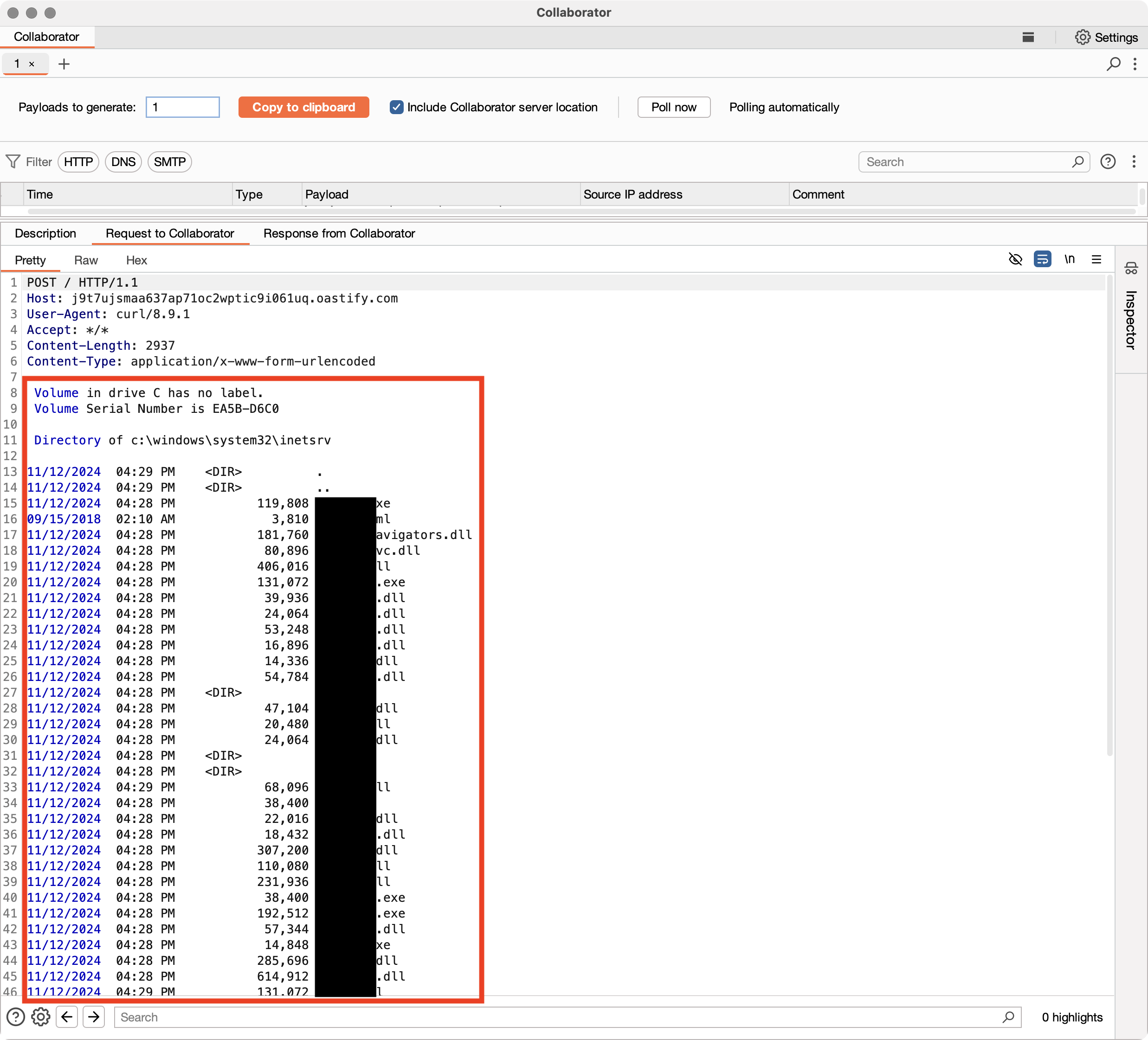The height and width of the screenshot is (1040, 1148).
Task: Open the Inspector panel icon
Action: click(x=1131, y=269)
